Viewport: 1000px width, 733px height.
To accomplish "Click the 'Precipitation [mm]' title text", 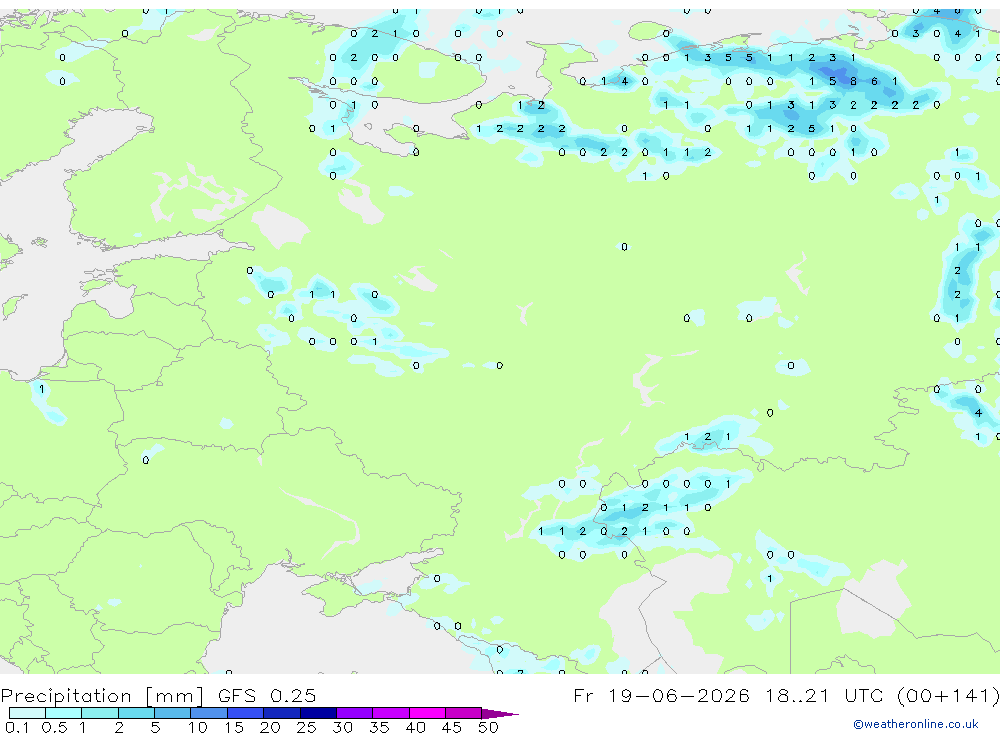I will coord(103,695).
